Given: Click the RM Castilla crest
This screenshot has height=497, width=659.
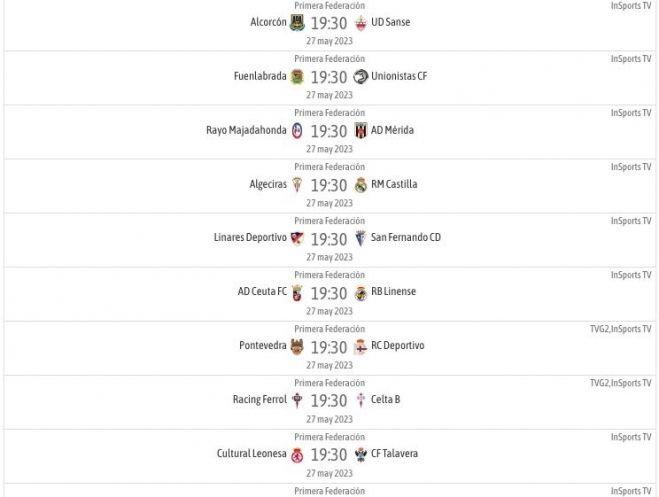Looking at the screenshot, I should tap(361, 185).
